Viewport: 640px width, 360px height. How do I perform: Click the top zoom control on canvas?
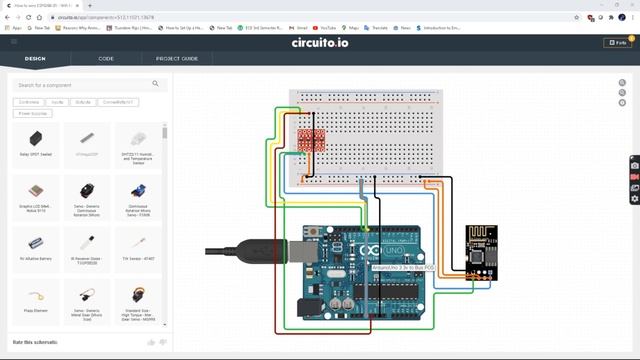click(622, 82)
